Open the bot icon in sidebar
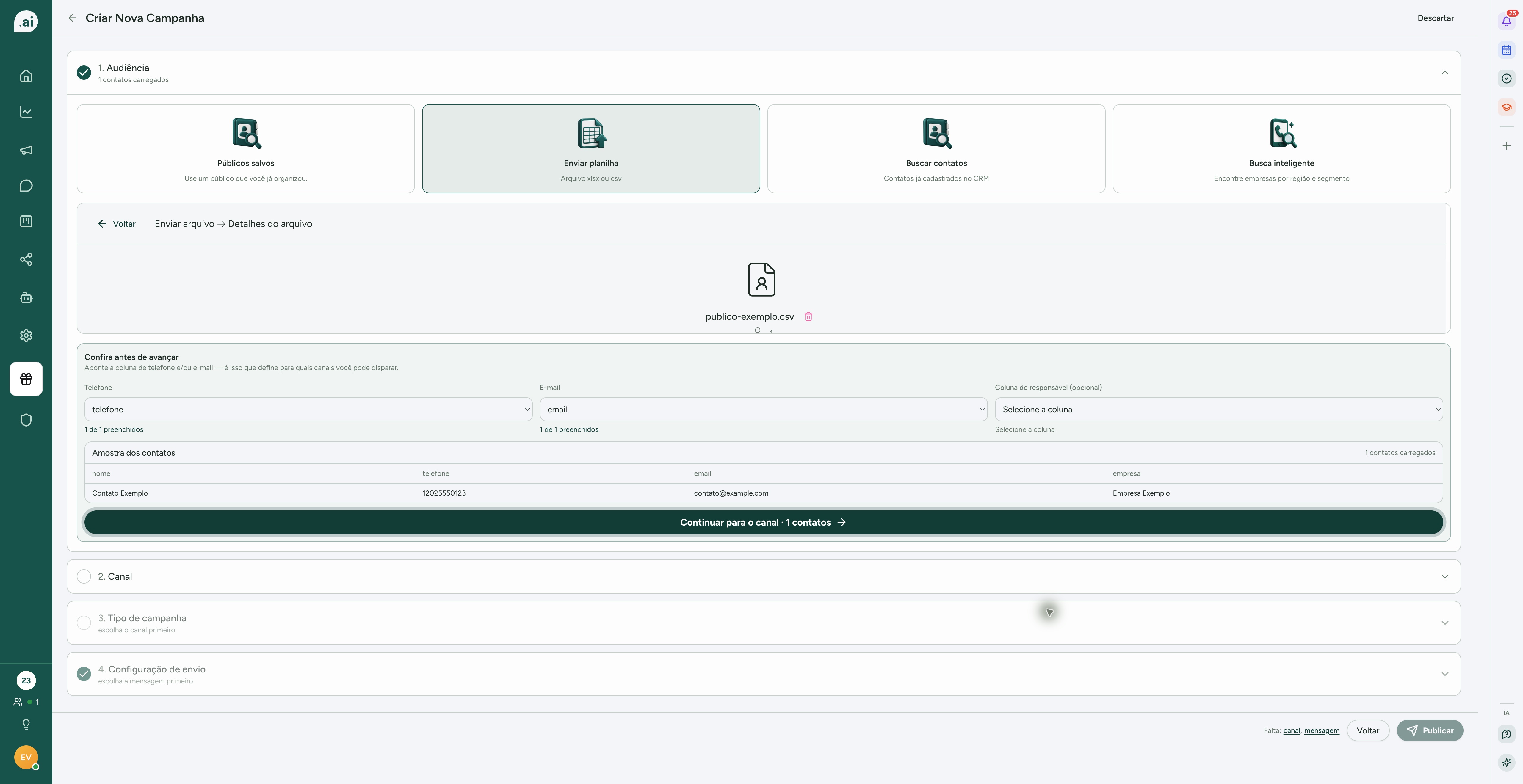 pyautogui.click(x=26, y=297)
